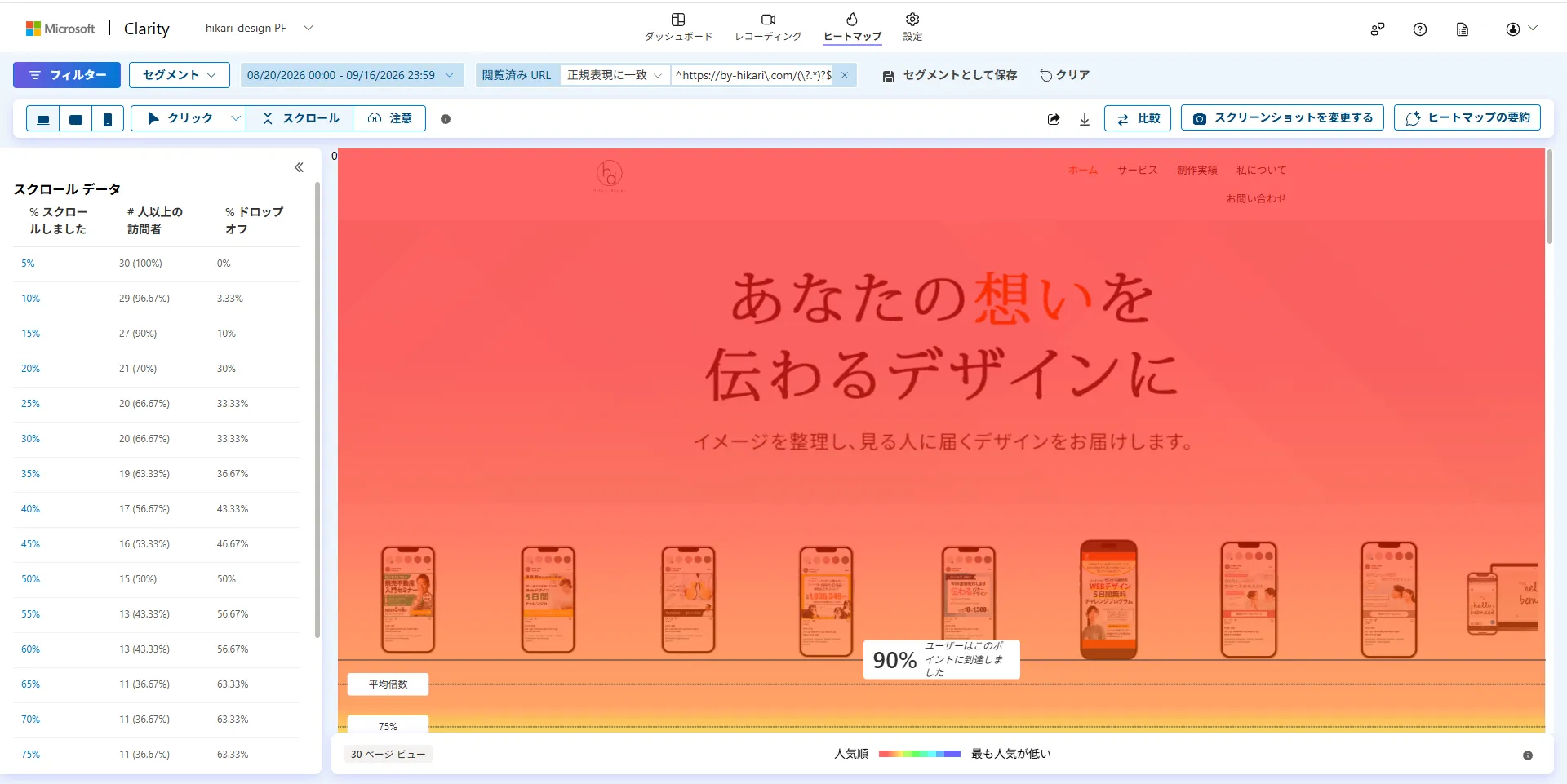Screen dimensions: 1567x784
Task: Click the クリア reset button
Action: point(1065,75)
